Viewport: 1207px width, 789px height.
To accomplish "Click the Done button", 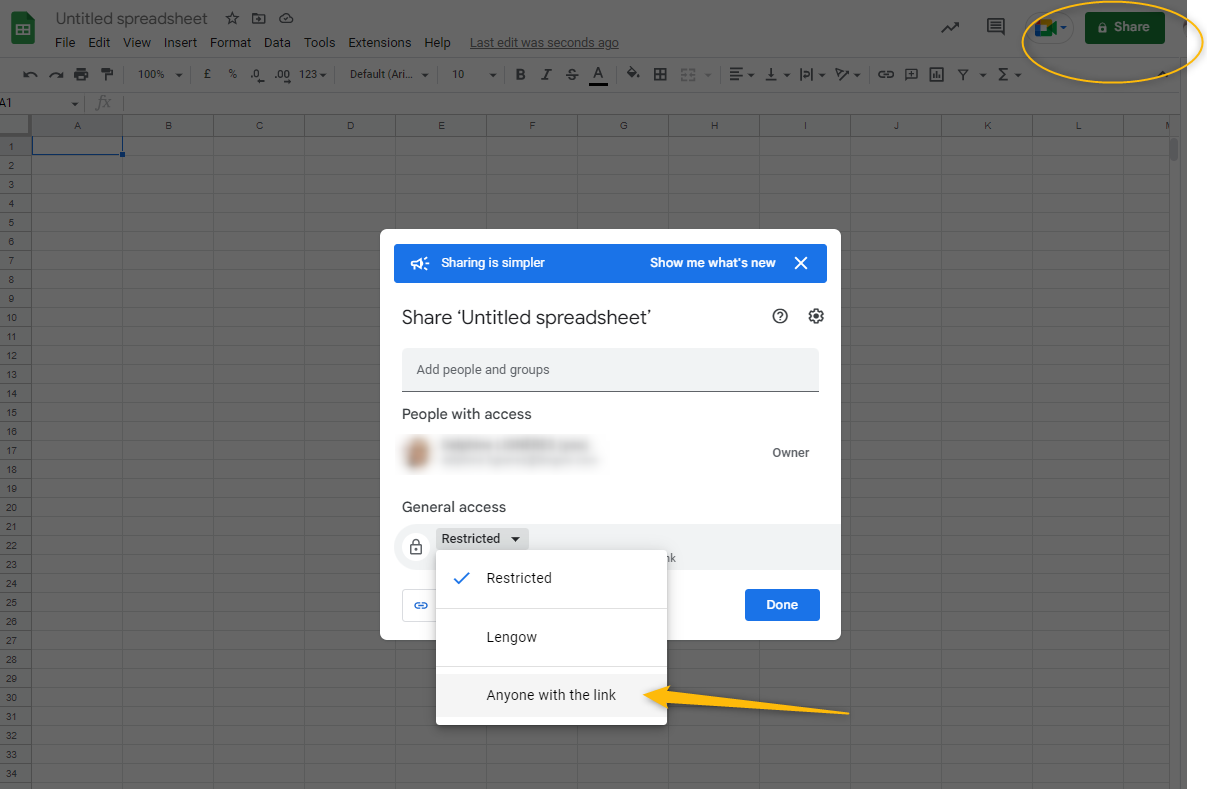I will [x=782, y=605].
